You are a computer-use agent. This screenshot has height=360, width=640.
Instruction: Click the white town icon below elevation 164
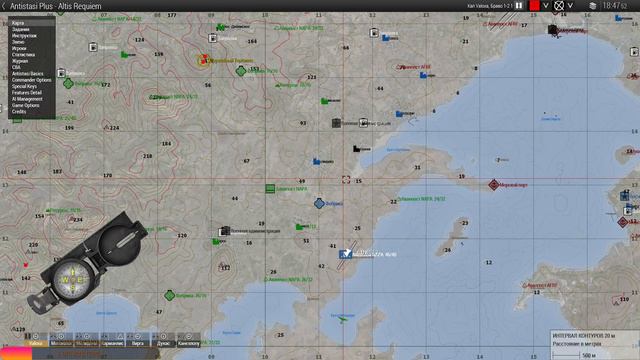[212, 38]
